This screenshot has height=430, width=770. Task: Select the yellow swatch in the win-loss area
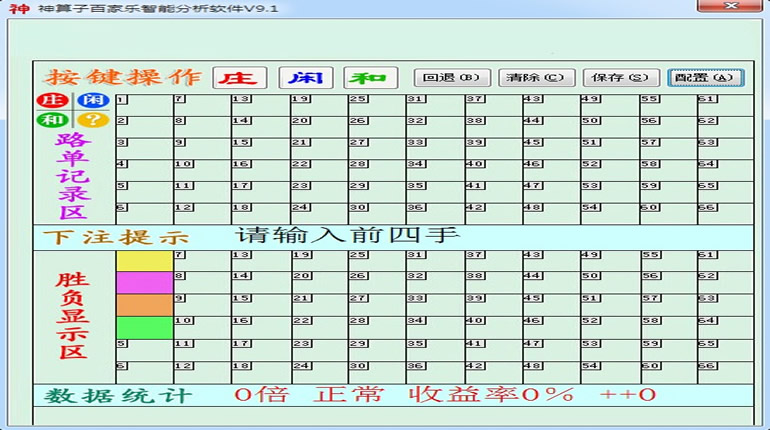[144, 261]
